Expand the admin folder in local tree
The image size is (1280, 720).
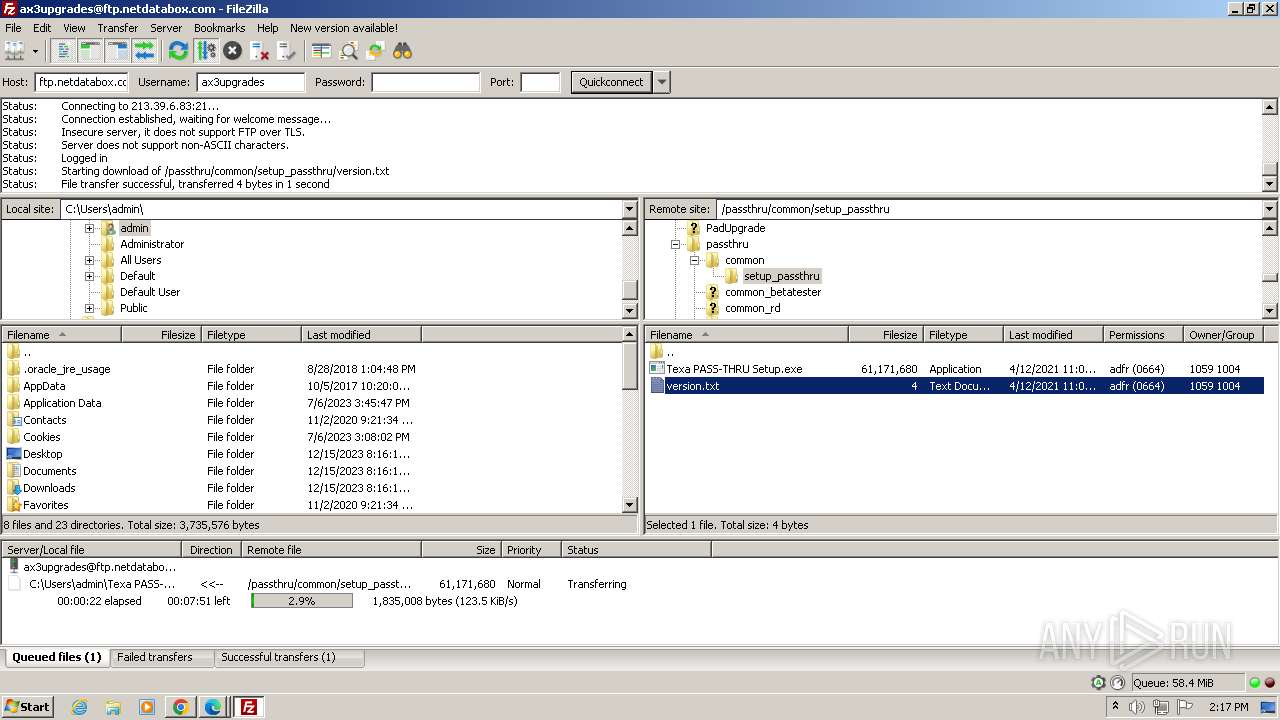tap(89, 228)
